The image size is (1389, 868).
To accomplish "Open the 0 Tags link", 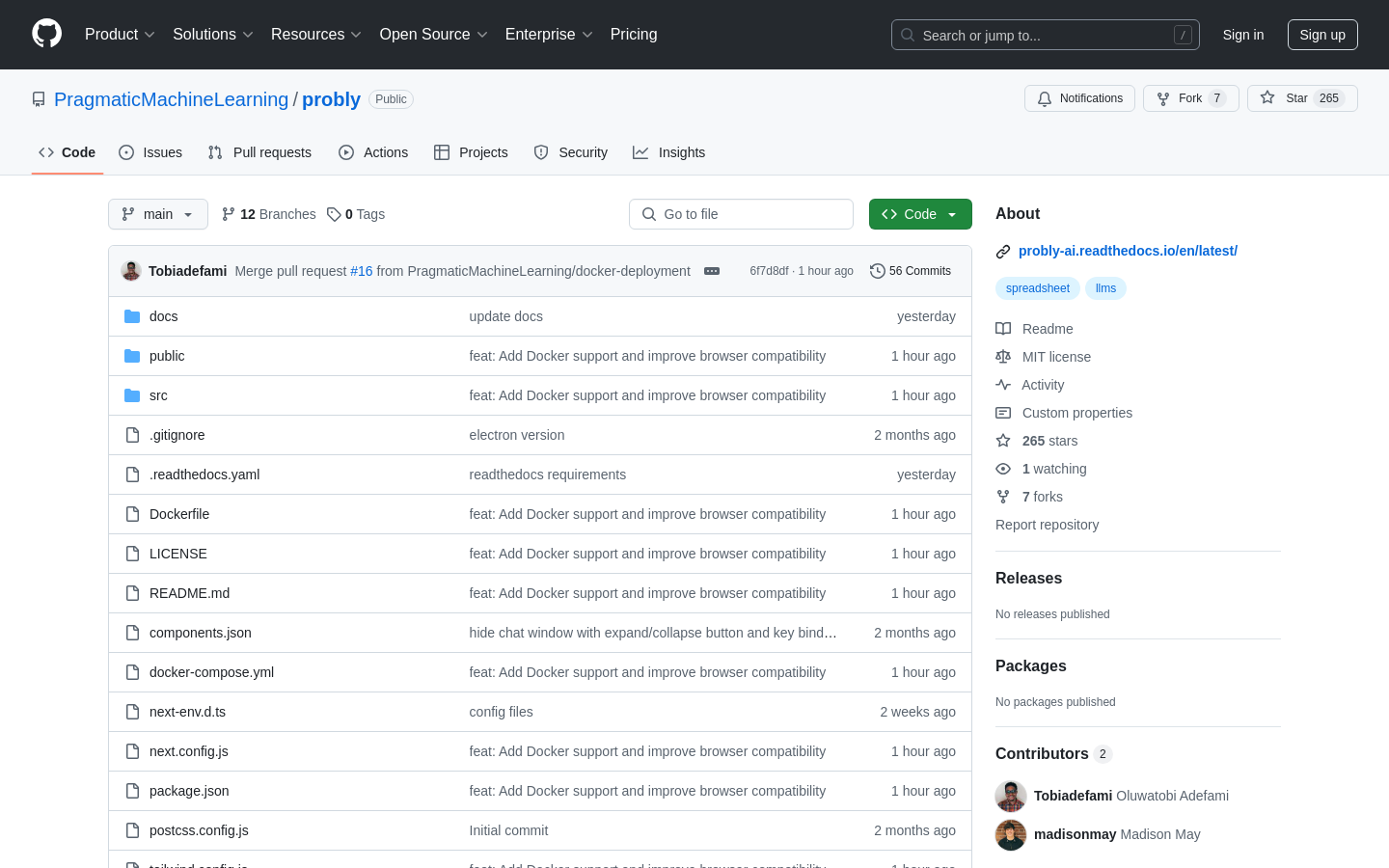I will tap(356, 214).
